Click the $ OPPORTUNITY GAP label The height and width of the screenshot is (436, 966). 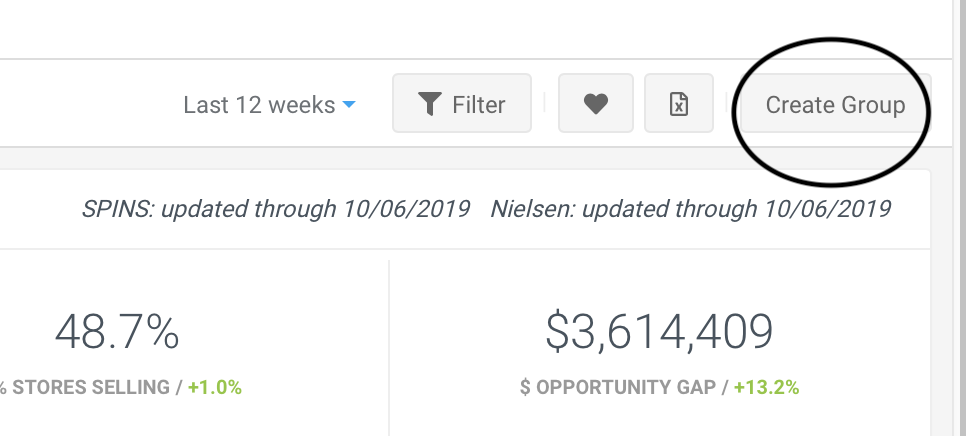618,387
